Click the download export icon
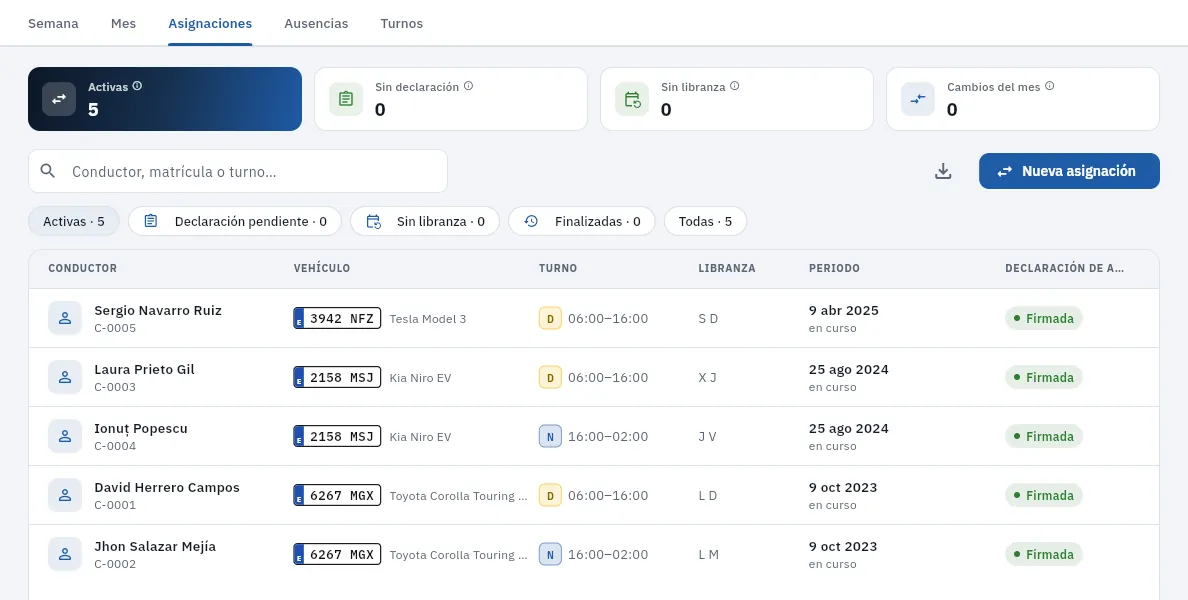The width and height of the screenshot is (1188, 600). point(943,171)
